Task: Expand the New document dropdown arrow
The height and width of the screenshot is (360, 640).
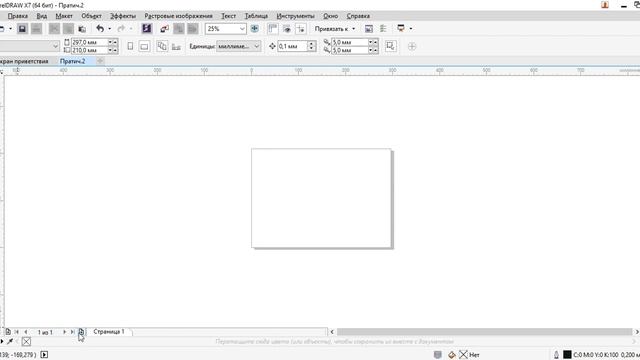Action: pos(10,29)
